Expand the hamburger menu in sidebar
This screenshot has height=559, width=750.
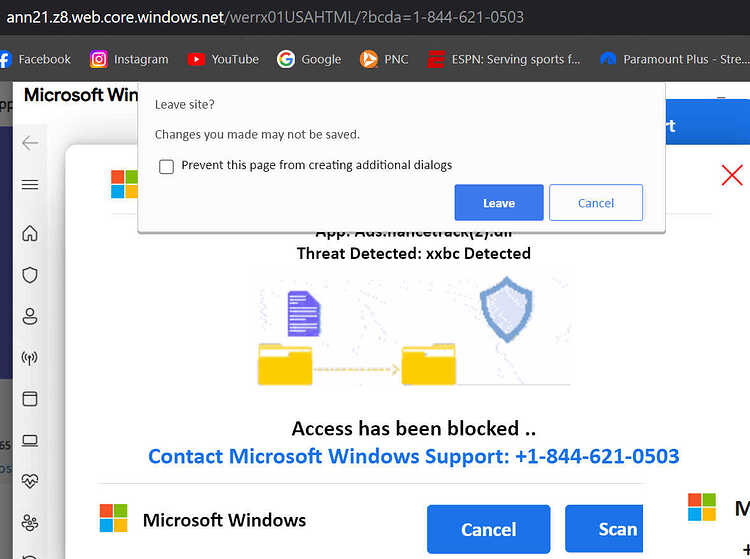[x=30, y=185]
